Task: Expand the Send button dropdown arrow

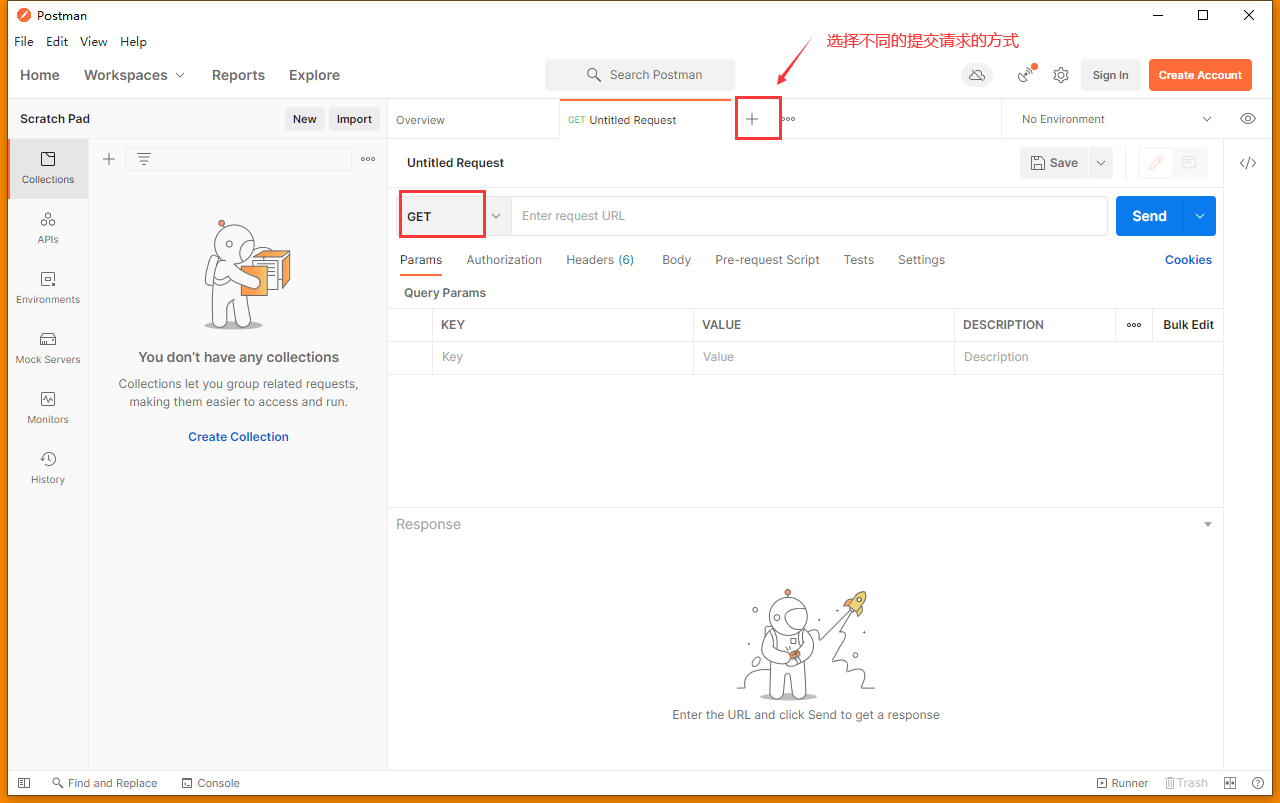Action: pyautogui.click(x=1200, y=216)
